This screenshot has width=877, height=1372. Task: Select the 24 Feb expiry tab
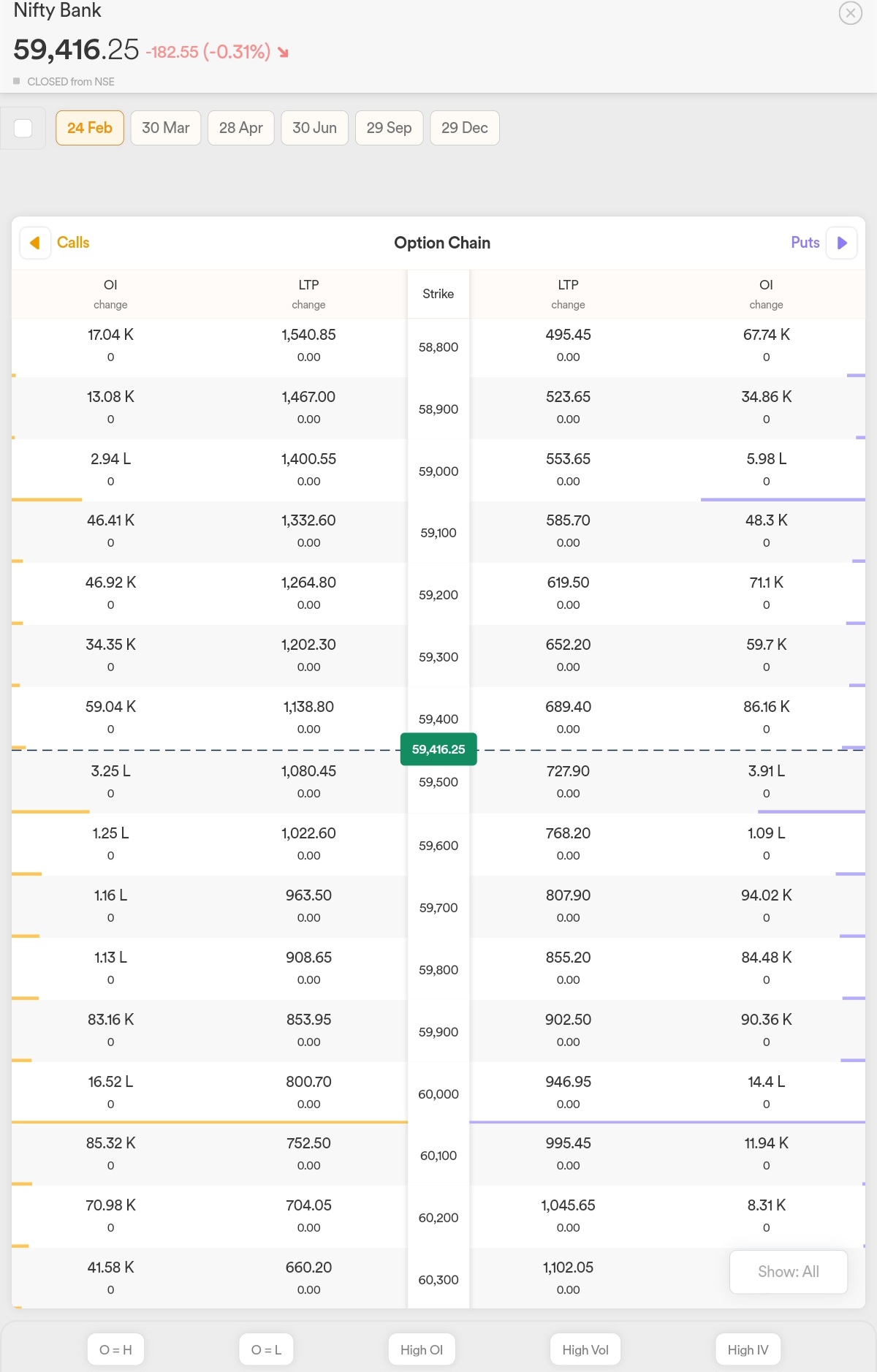pos(90,128)
